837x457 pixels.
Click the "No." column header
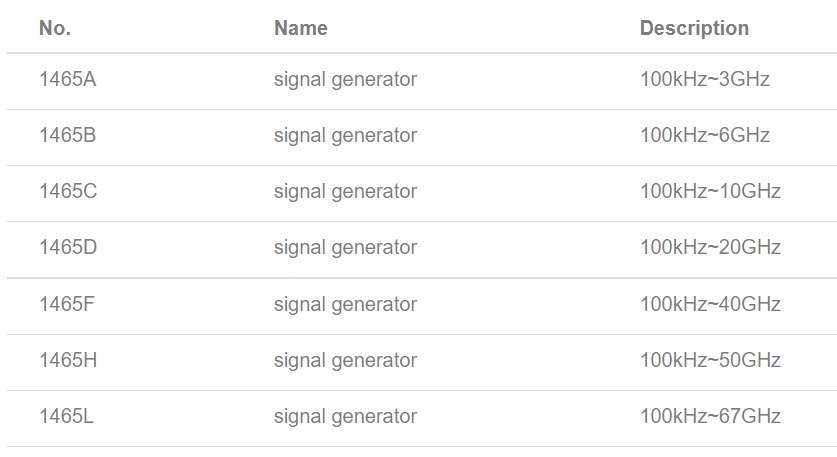coord(55,28)
